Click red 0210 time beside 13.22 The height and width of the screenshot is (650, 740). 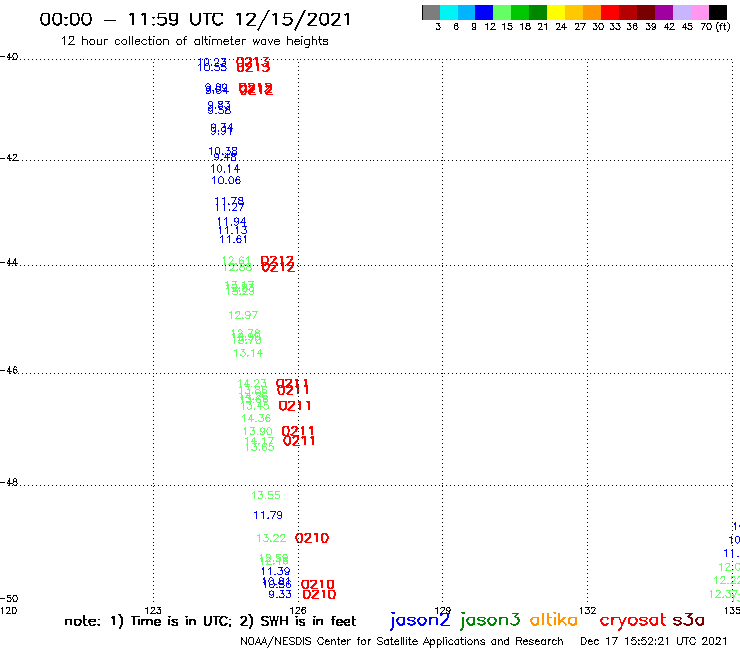[x=312, y=538]
